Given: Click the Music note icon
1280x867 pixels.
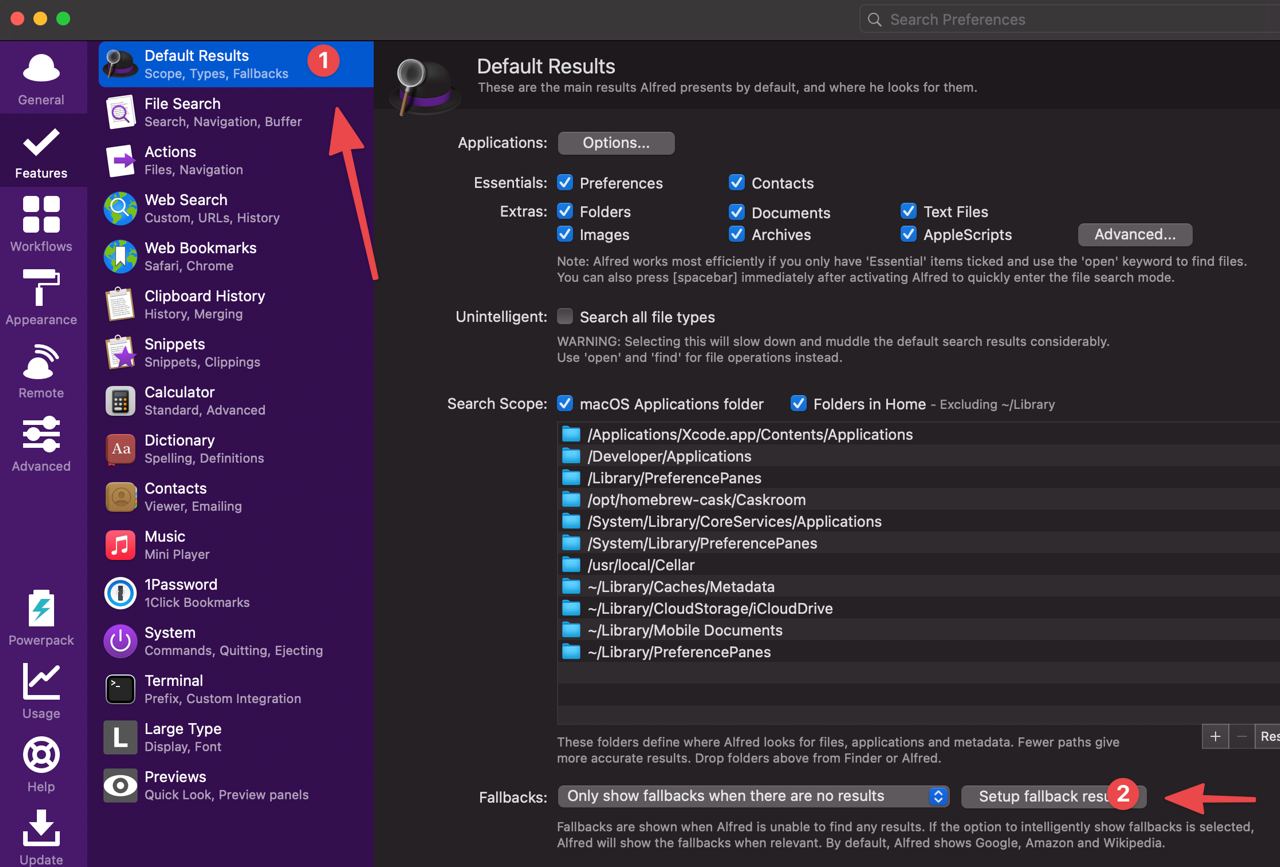Looking at the screenshot, I should tap(121, 544).
